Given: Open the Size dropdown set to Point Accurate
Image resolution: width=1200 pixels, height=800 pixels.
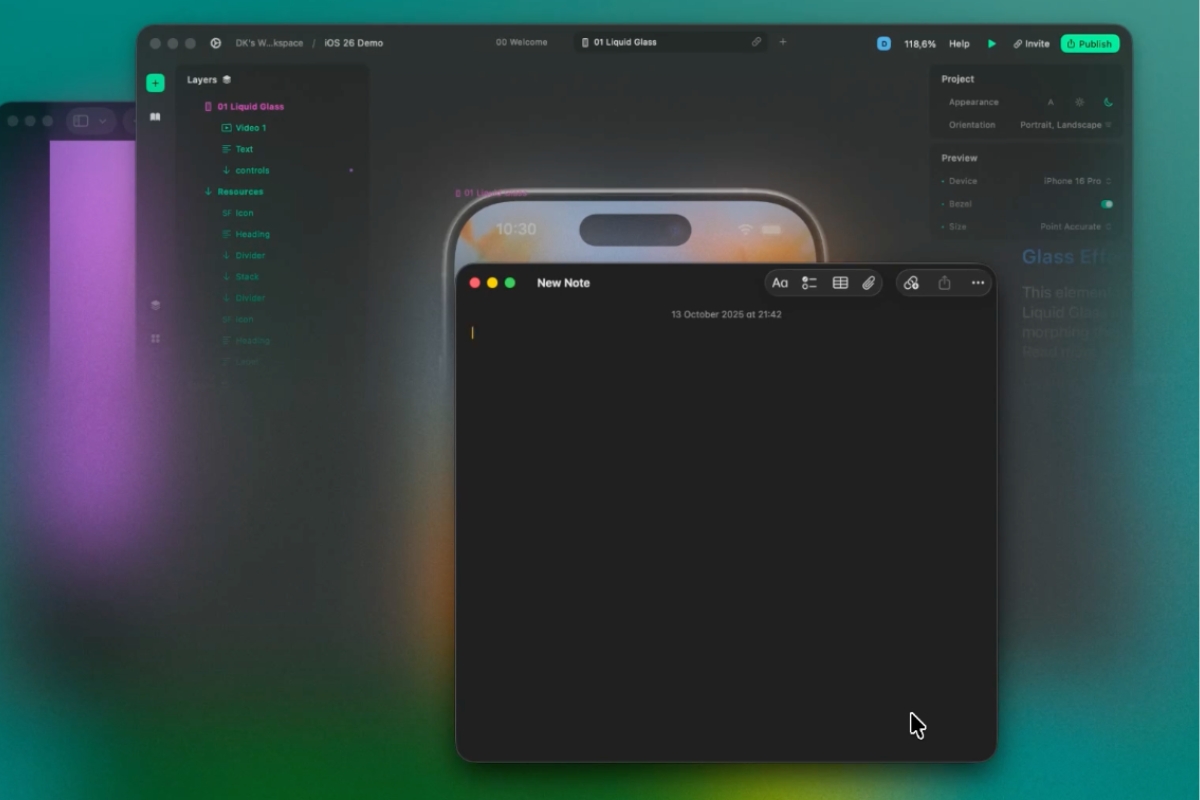Looking at the screenshot, I should pyautogui.click(x=1075, y=227).
